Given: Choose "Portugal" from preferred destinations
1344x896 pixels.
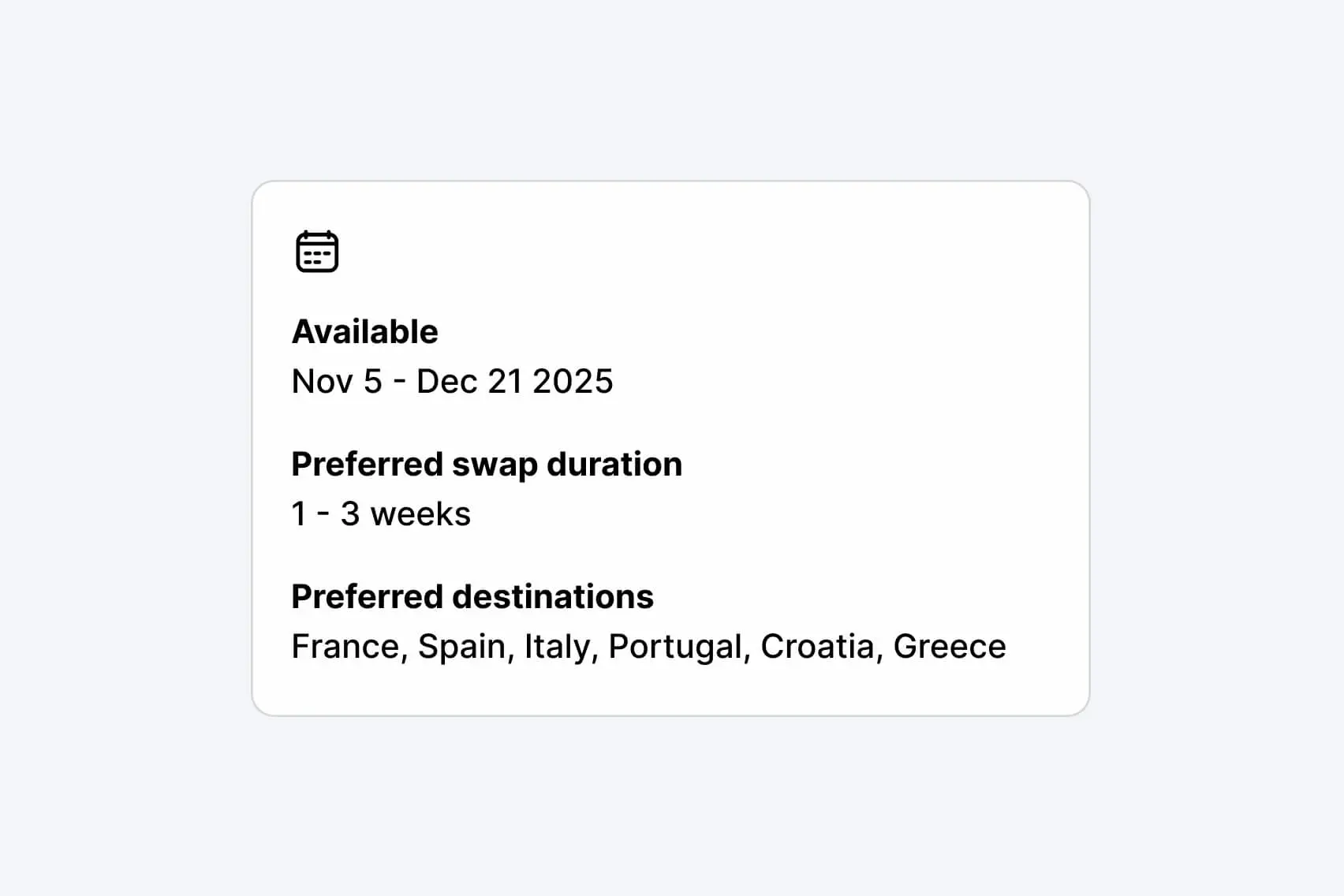Looking at the screenshot, I should (x=677, y=647).
